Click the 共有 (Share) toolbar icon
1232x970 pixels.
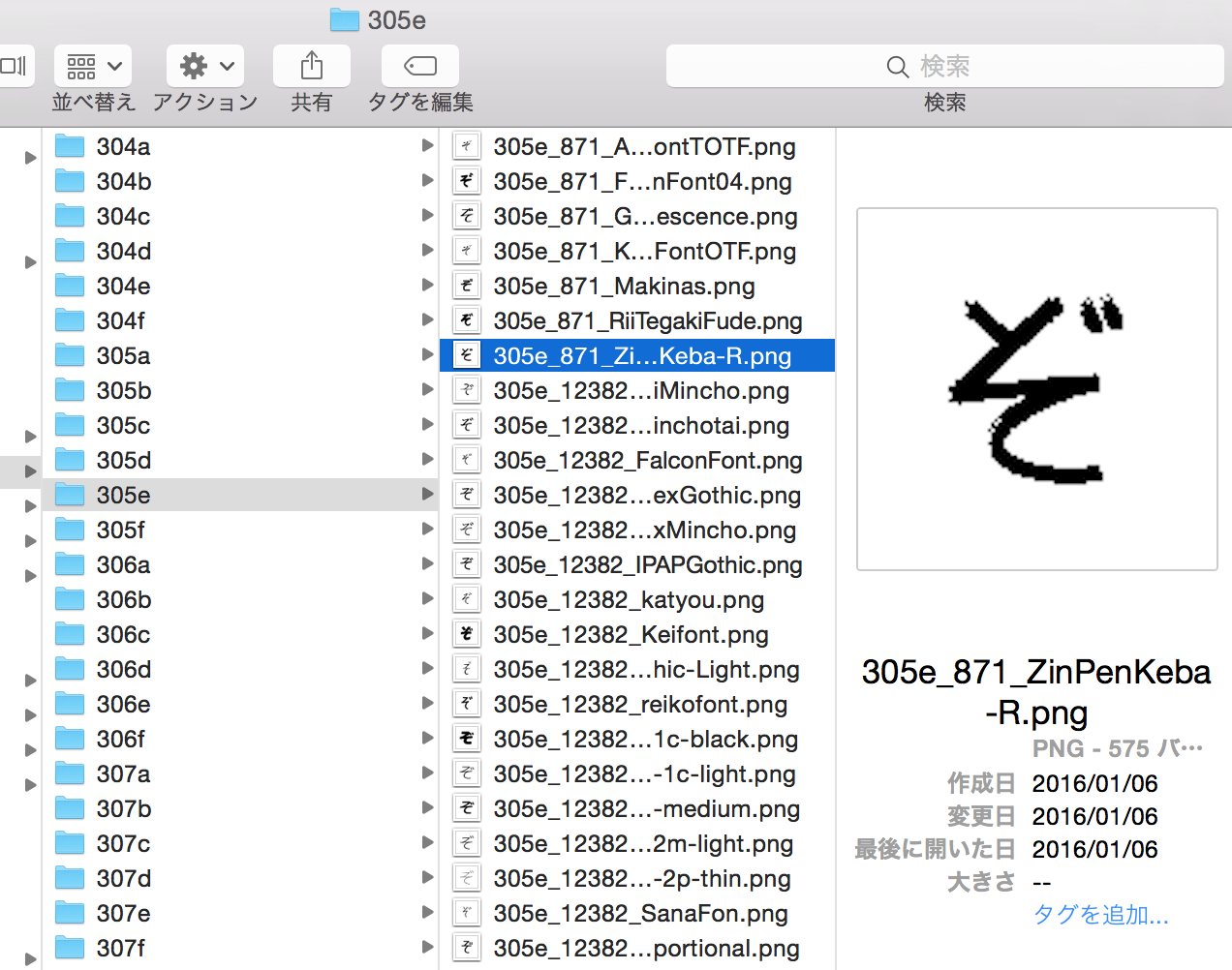(311, 65)
